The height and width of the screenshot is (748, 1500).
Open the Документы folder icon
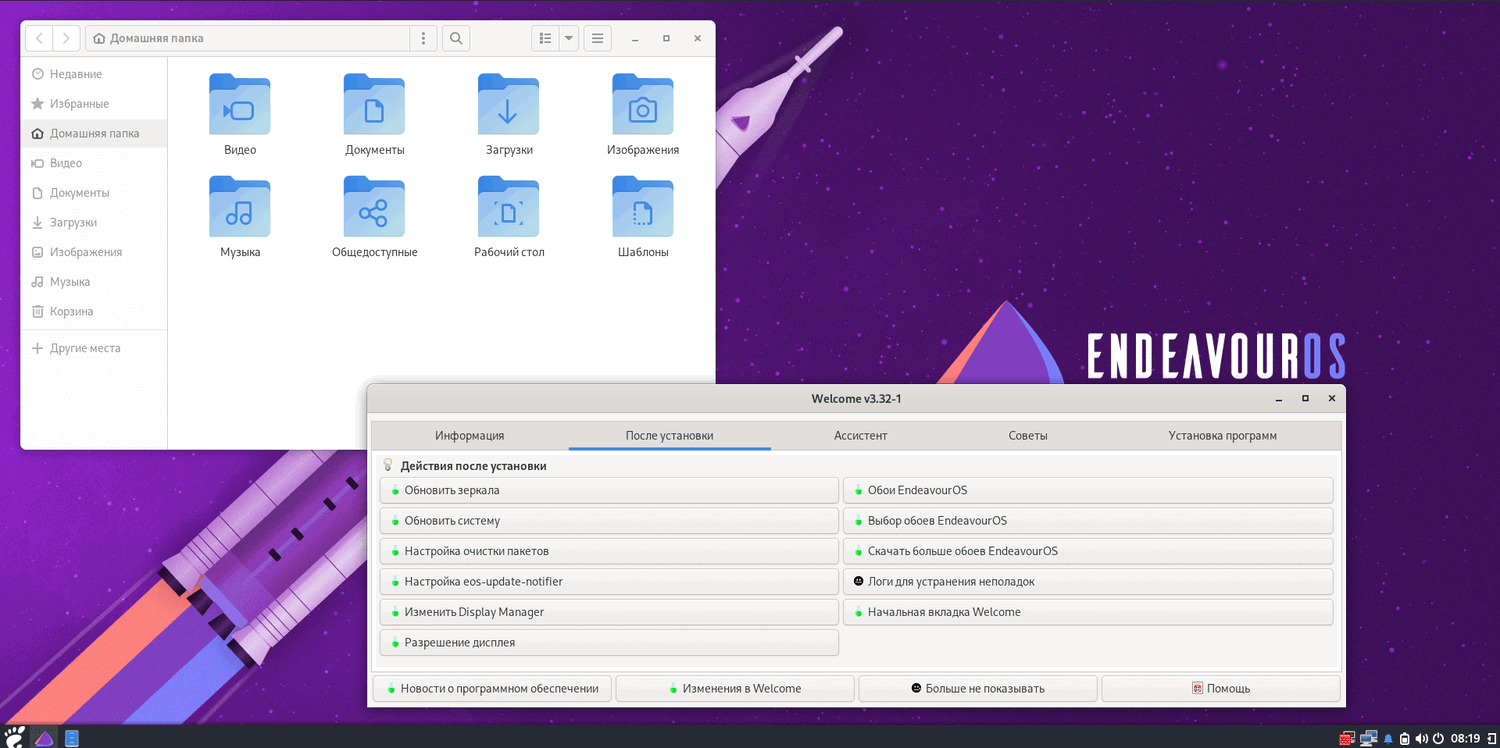click(x=374, y=104)
